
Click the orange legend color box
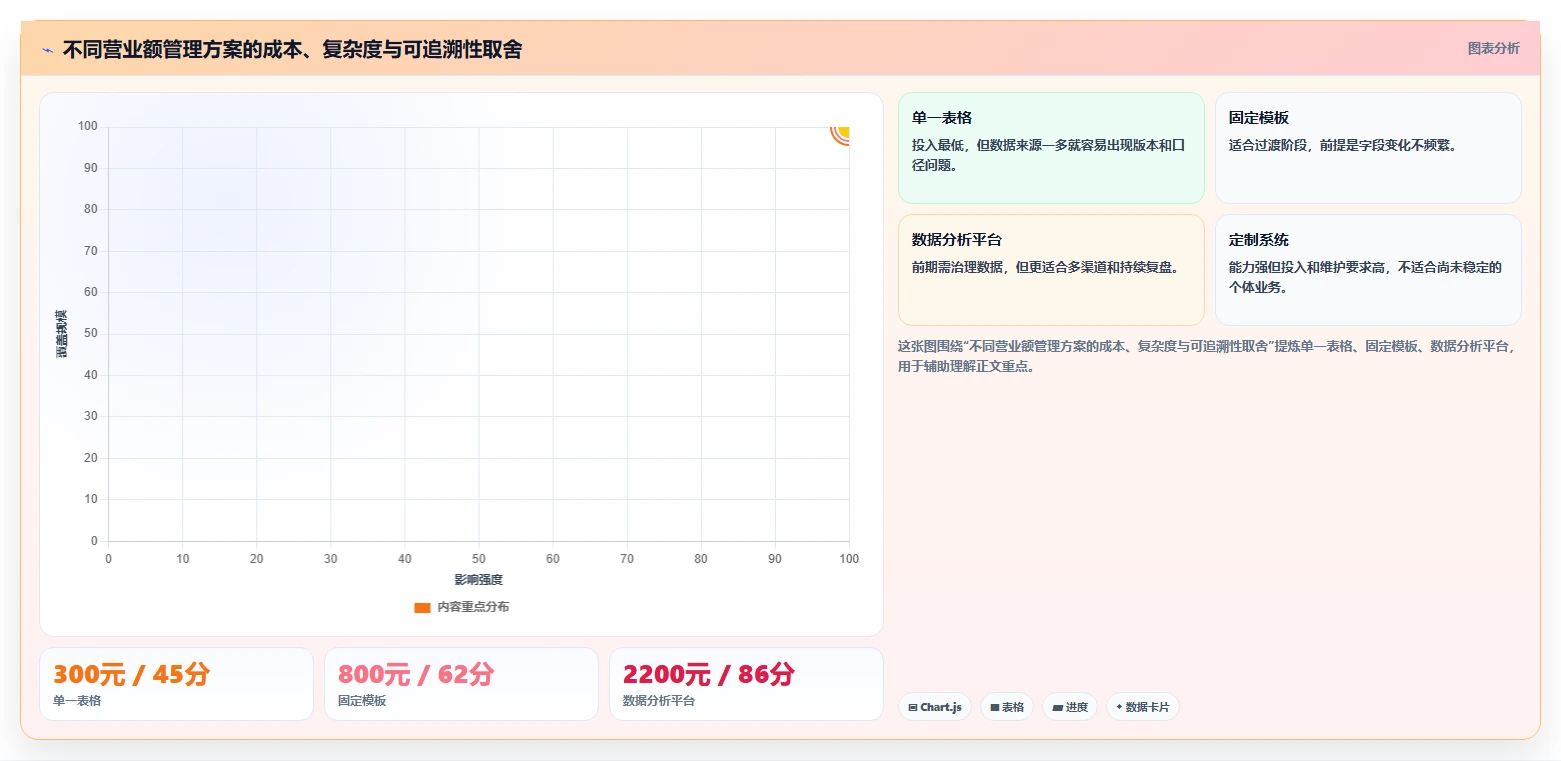[x=422, y=608]
